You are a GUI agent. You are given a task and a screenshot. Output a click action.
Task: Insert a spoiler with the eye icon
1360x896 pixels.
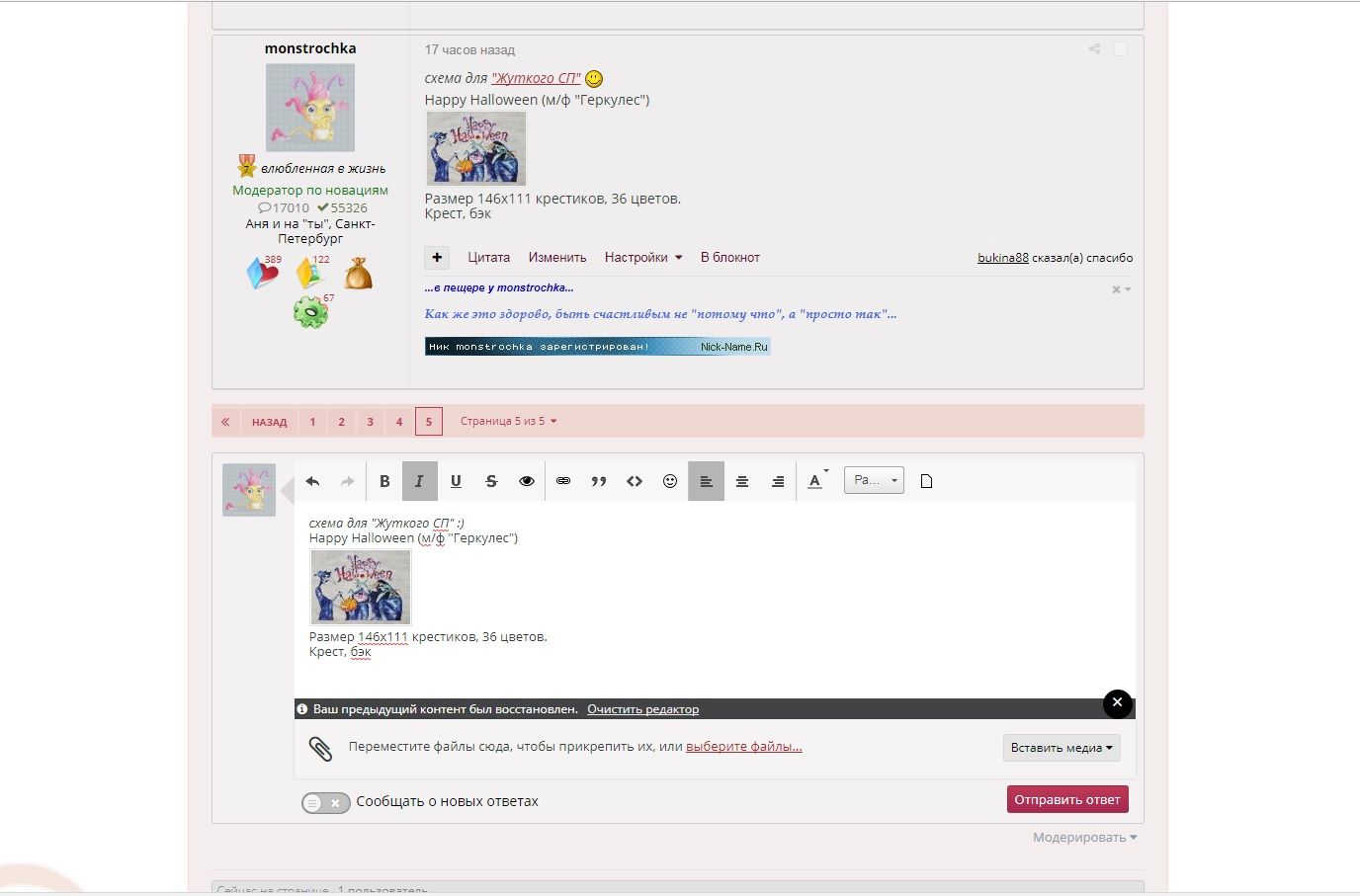click(x=527, y=481)
